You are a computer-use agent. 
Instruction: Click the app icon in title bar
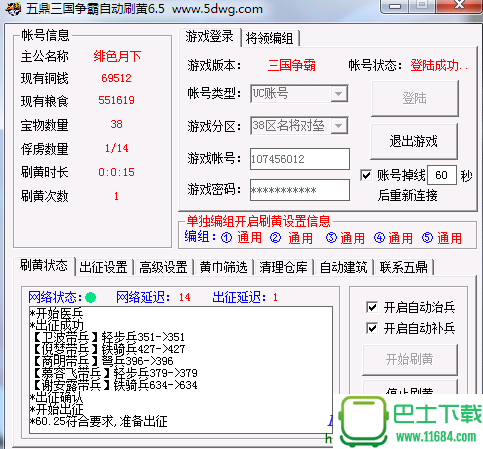(x=13, y=9)
